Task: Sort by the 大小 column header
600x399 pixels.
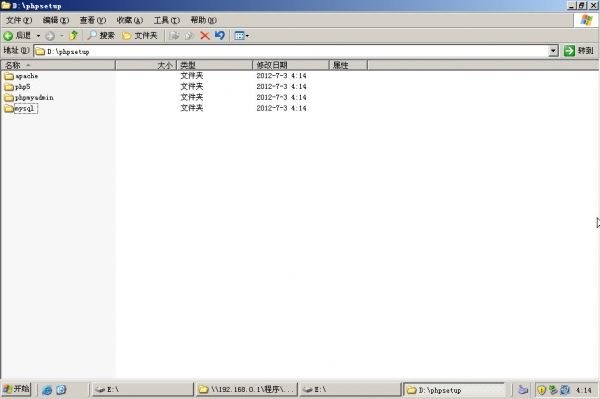Action: point(146,65)
